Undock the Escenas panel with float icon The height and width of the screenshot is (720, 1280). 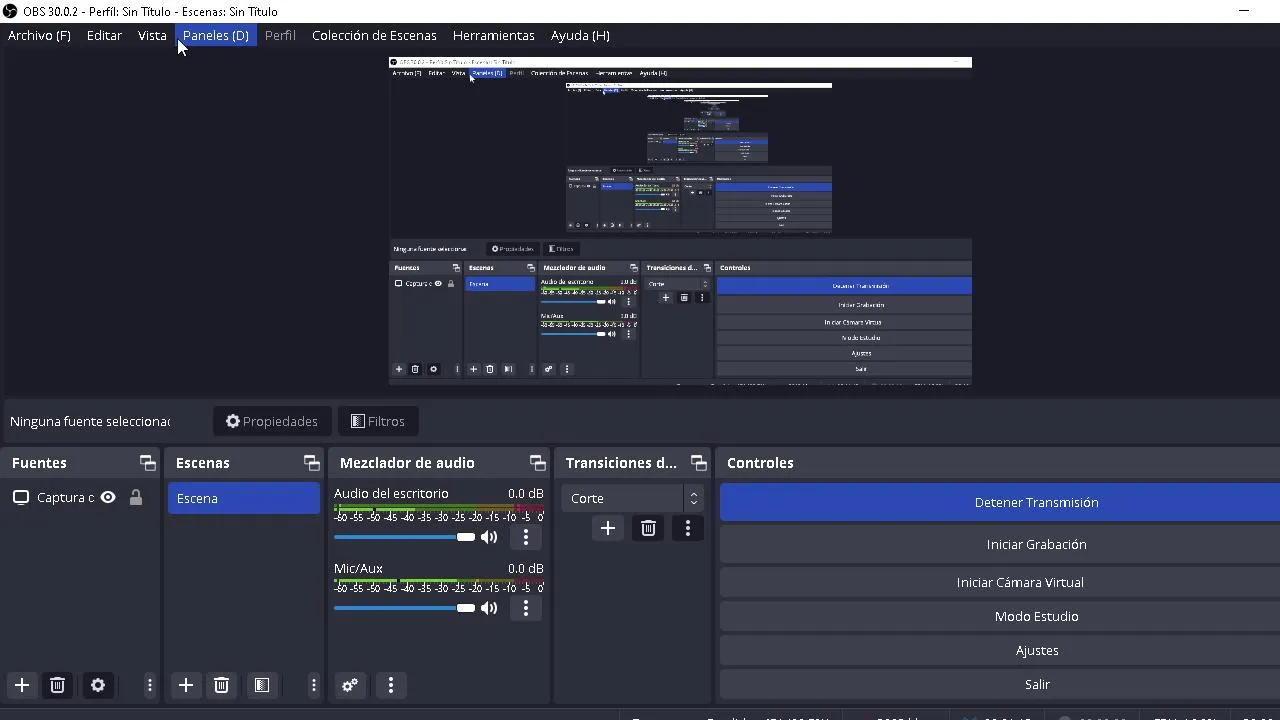point(312,463)
